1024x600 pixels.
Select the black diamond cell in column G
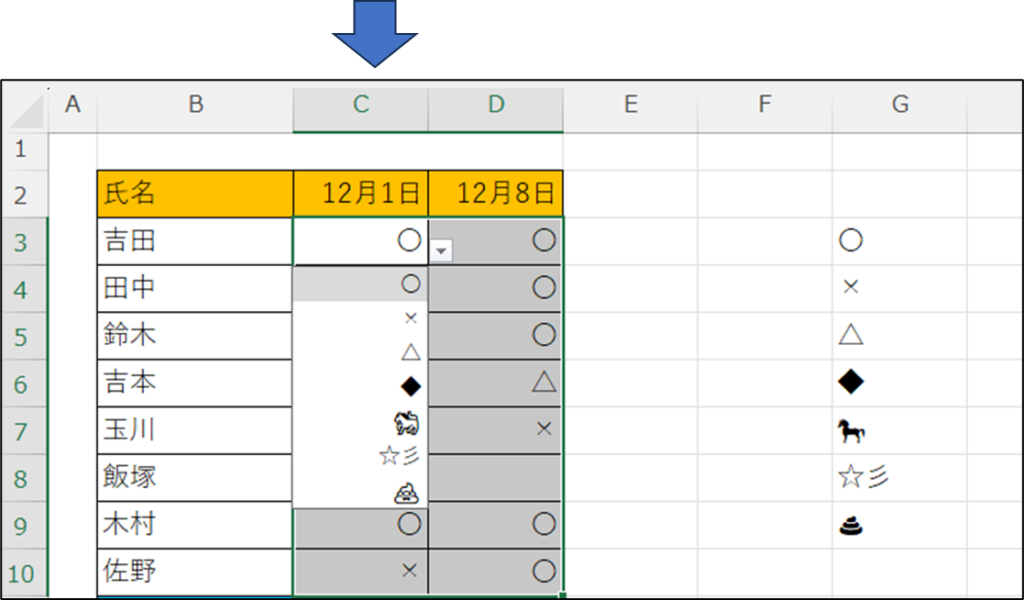click(899, 383)
